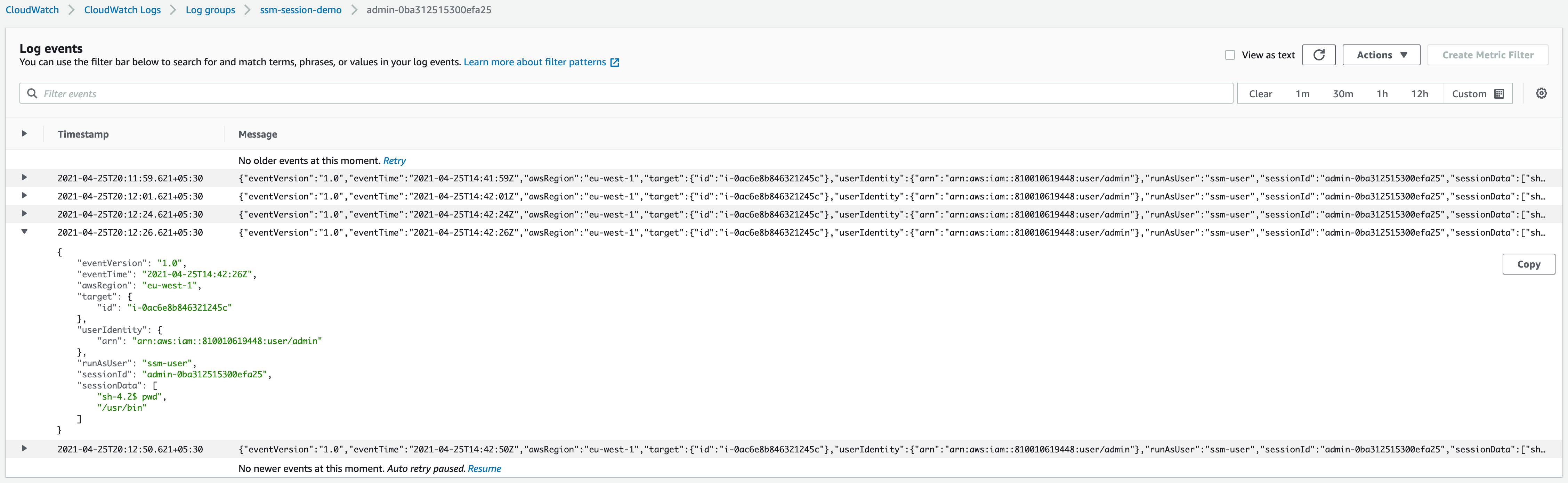Expand the last log event at 20:12:50
Image resolution: width=1568 pixels, height=483 pixels.
tap(24, 449)
